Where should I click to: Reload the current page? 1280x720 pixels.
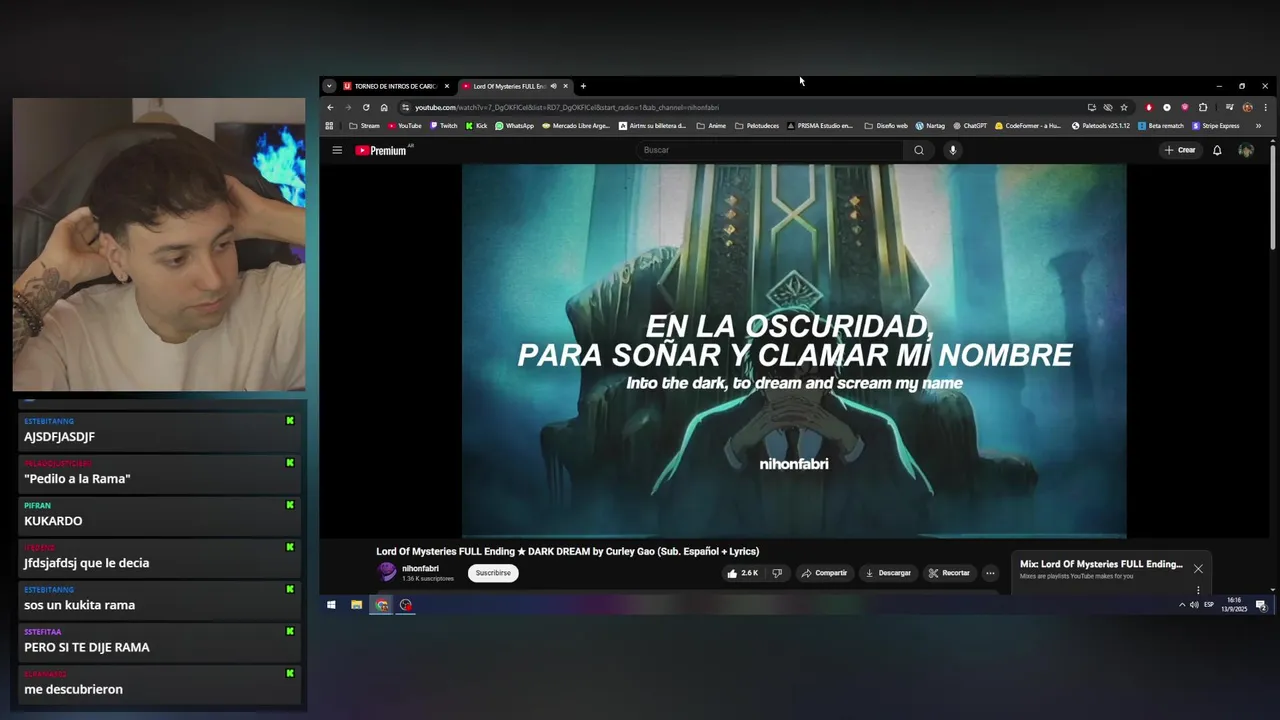coord(366,107)
